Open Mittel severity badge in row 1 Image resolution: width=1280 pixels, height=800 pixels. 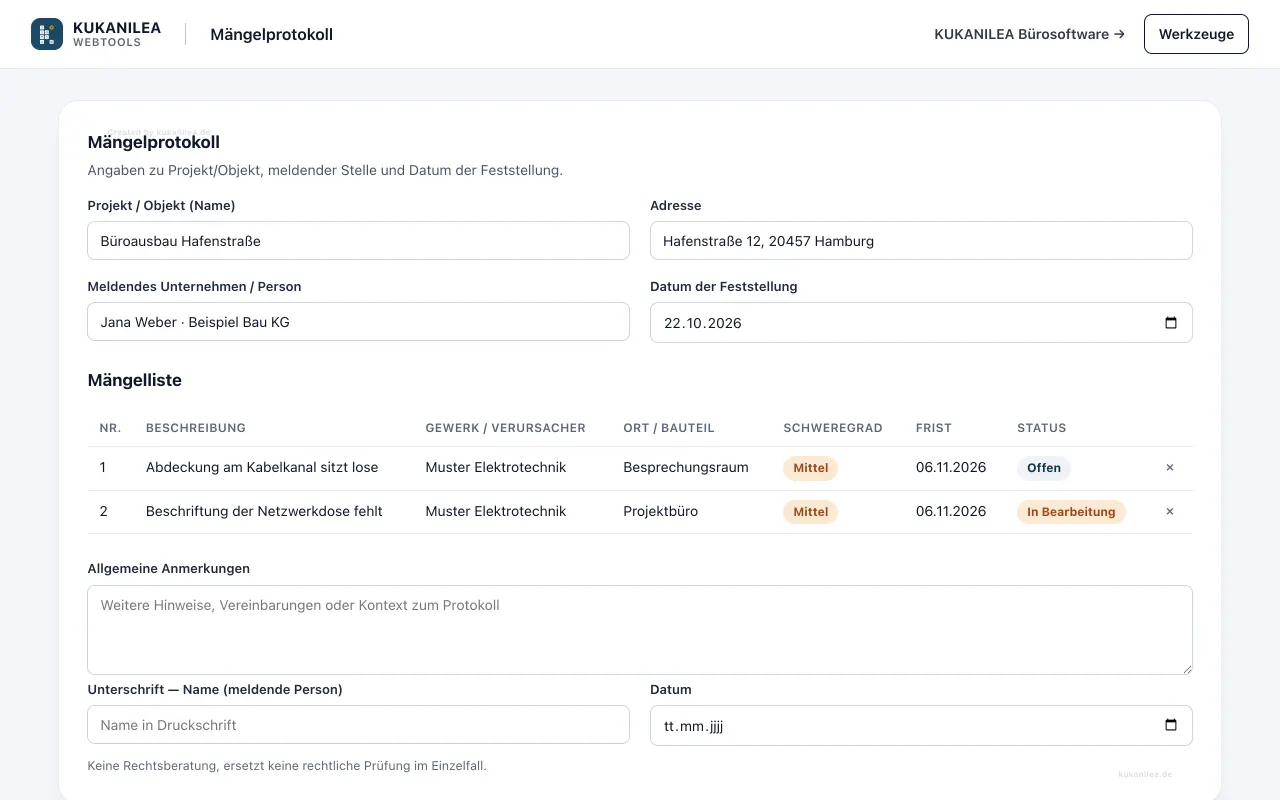(811, 468)
